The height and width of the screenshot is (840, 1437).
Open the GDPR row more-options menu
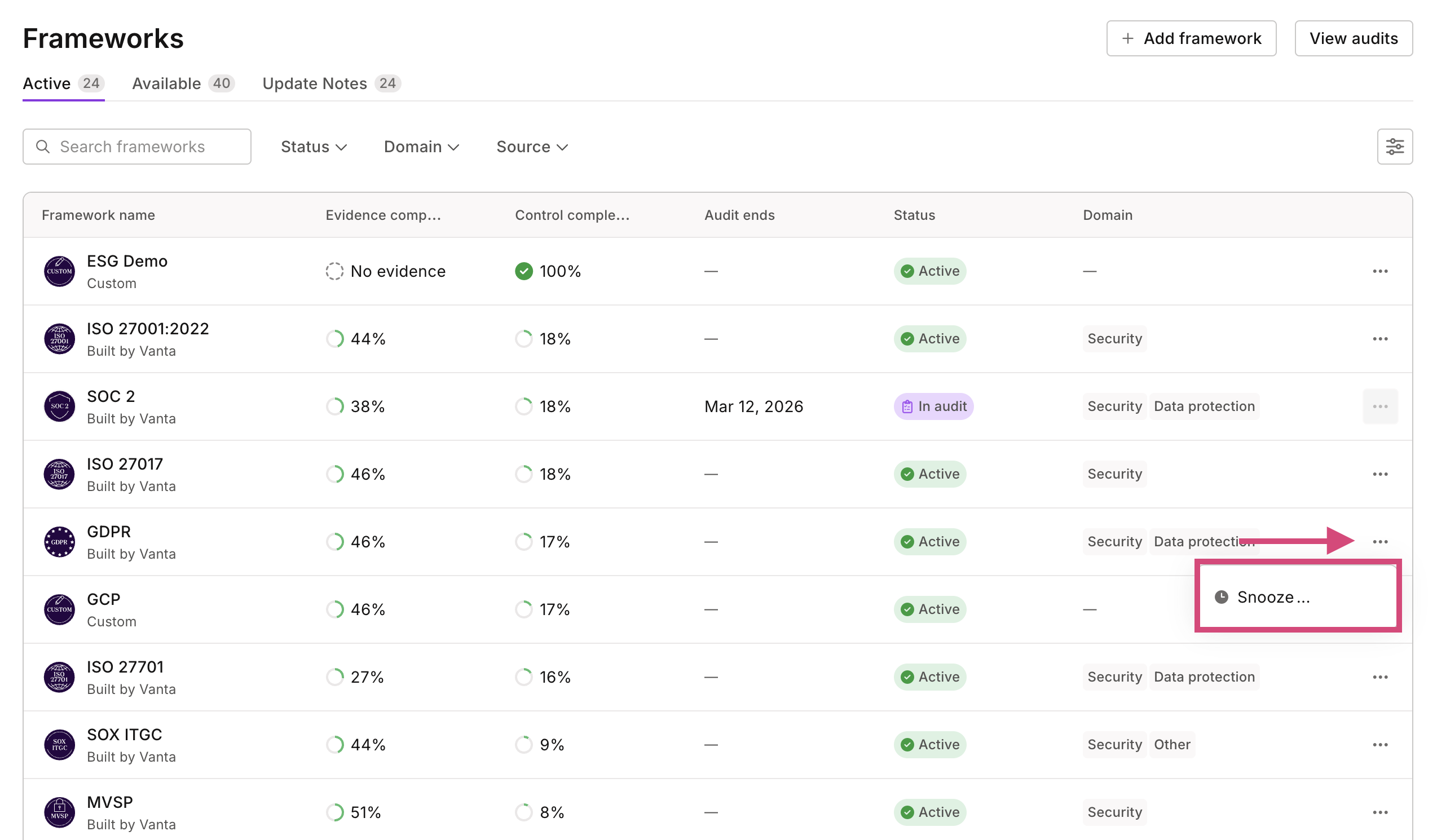point(1380,542)
